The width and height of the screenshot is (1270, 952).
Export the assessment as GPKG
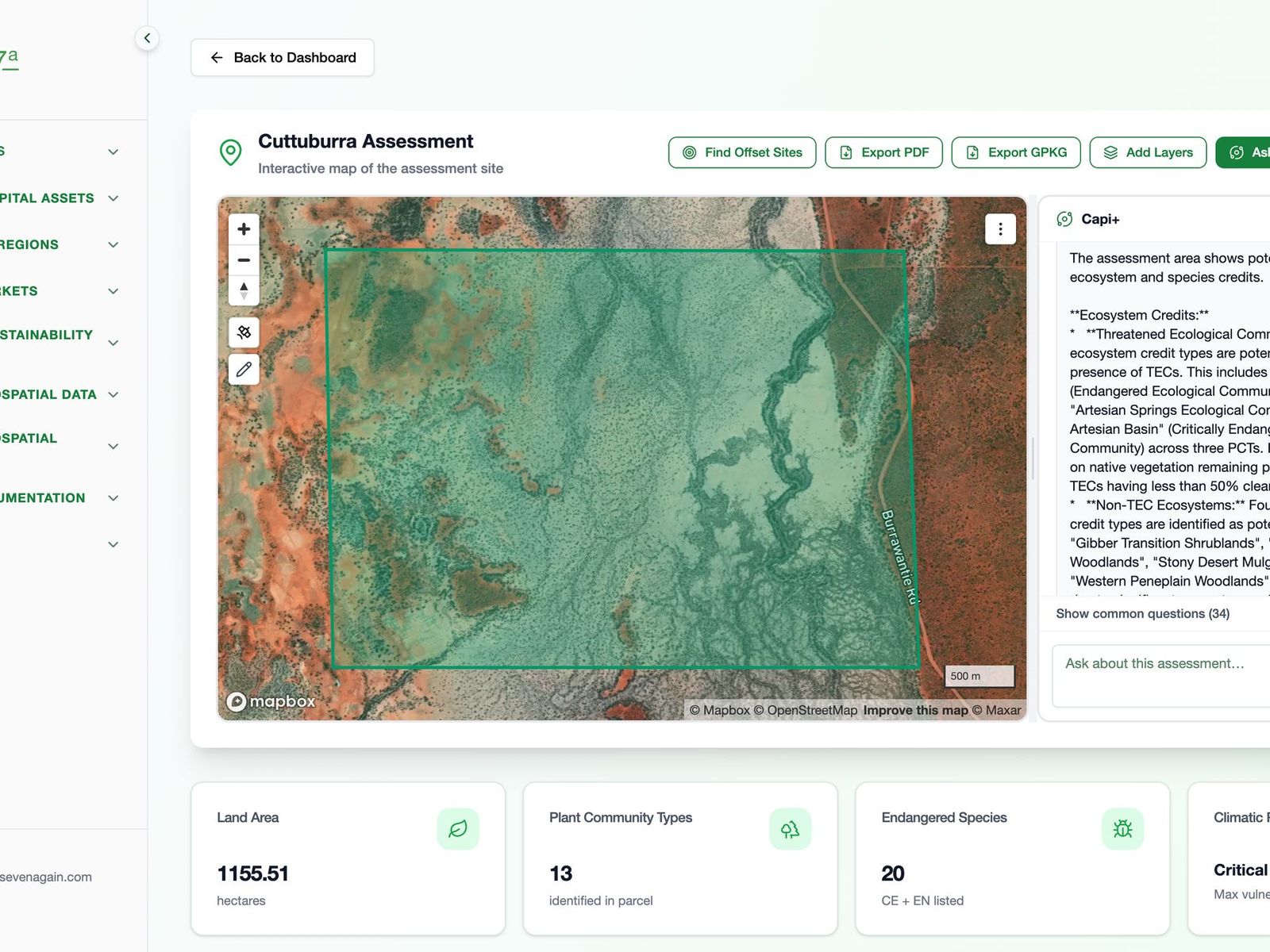coord(1016,152)
